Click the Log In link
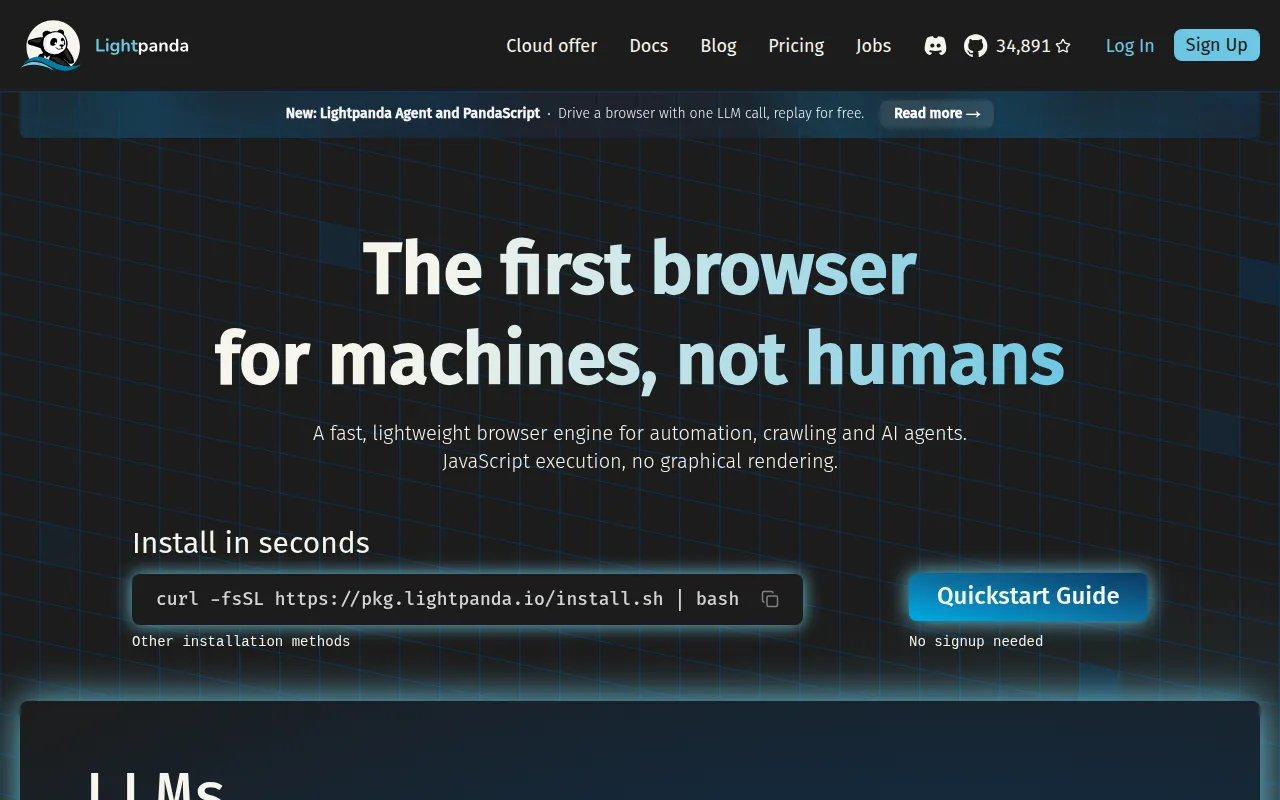Screen dimensions: 1280x800 pos(1130,46)
